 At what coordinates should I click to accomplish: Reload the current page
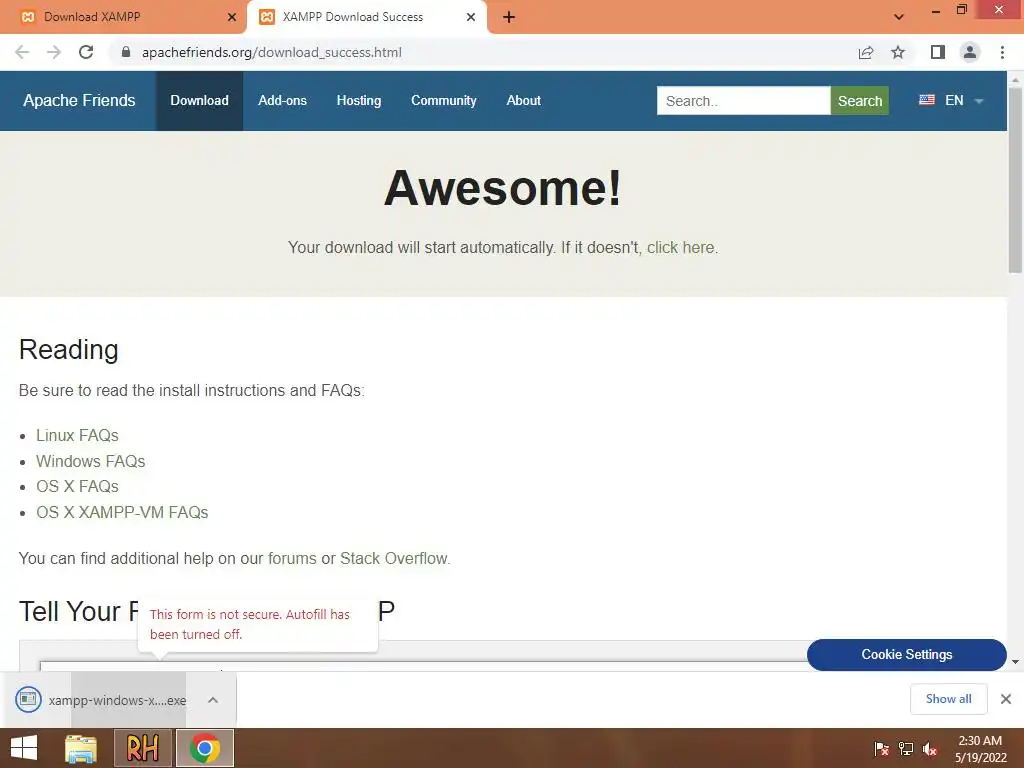[86, 52]
